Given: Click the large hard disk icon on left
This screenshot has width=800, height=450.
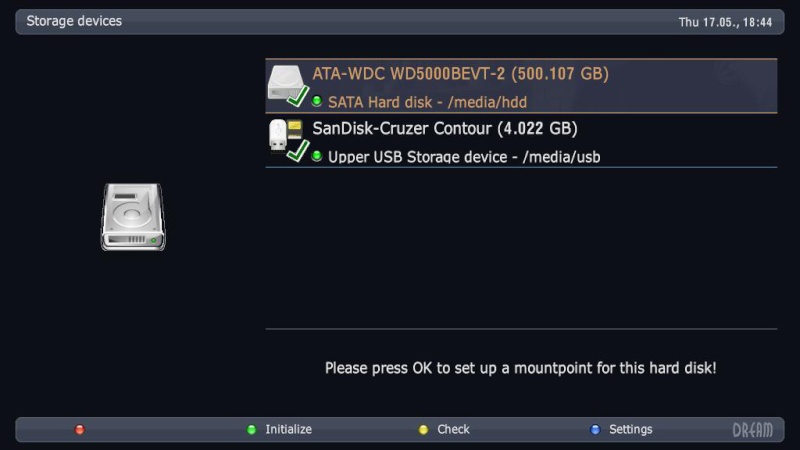Looking at the screenshot, I should tap(133, 217).
